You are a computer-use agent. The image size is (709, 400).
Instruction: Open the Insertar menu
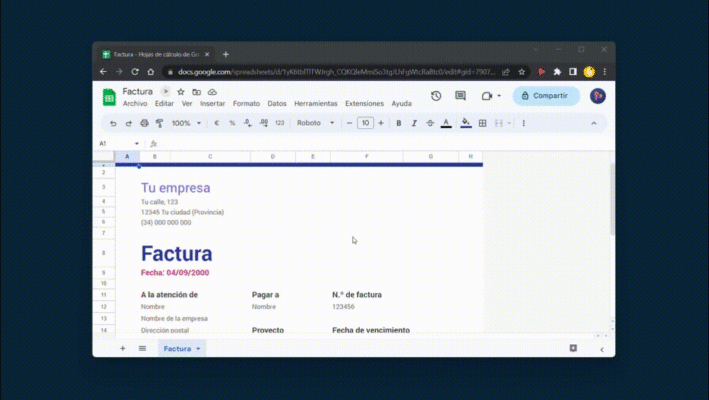213,104
